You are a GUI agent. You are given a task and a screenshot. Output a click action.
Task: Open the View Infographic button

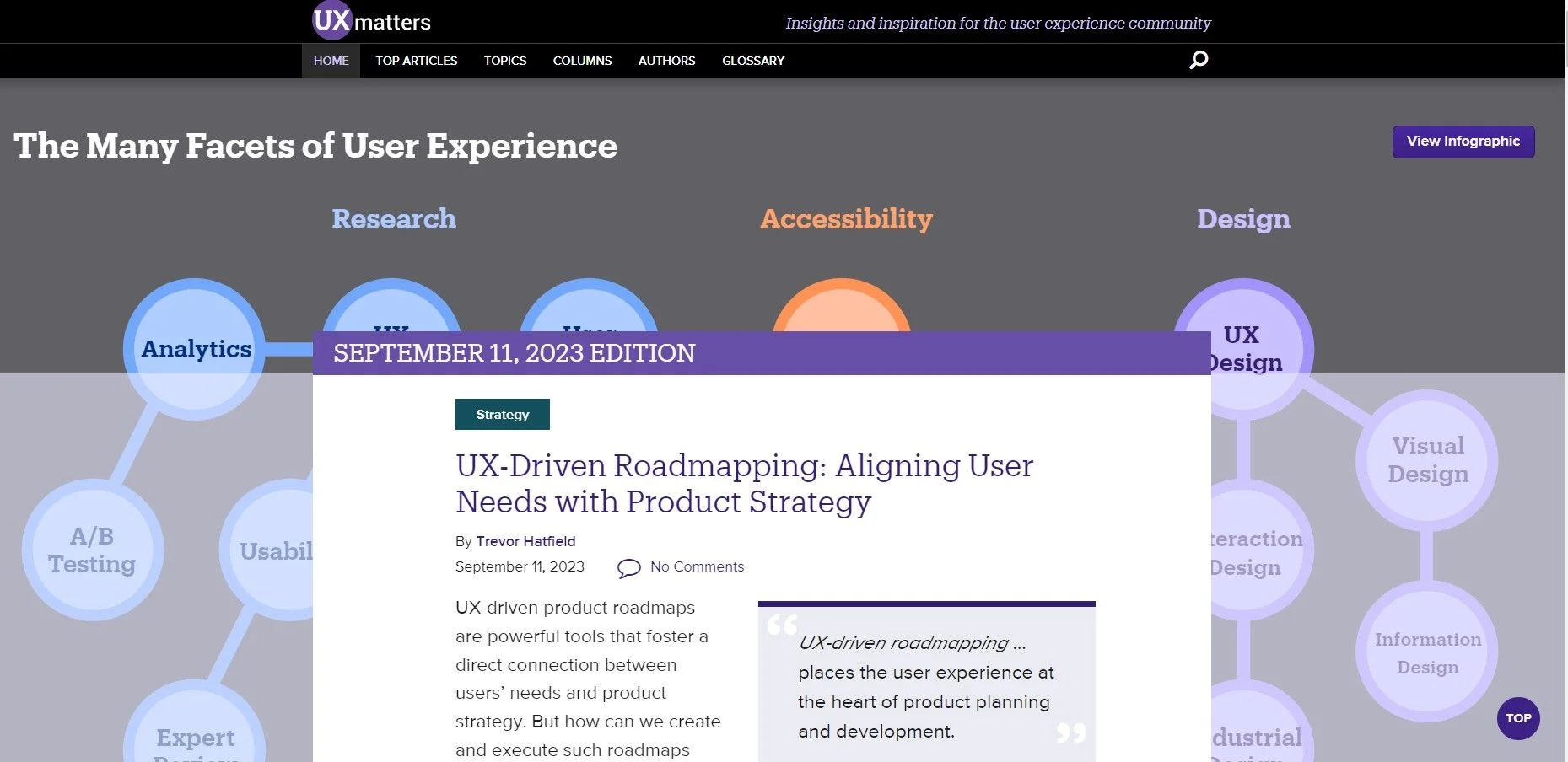1463,142
